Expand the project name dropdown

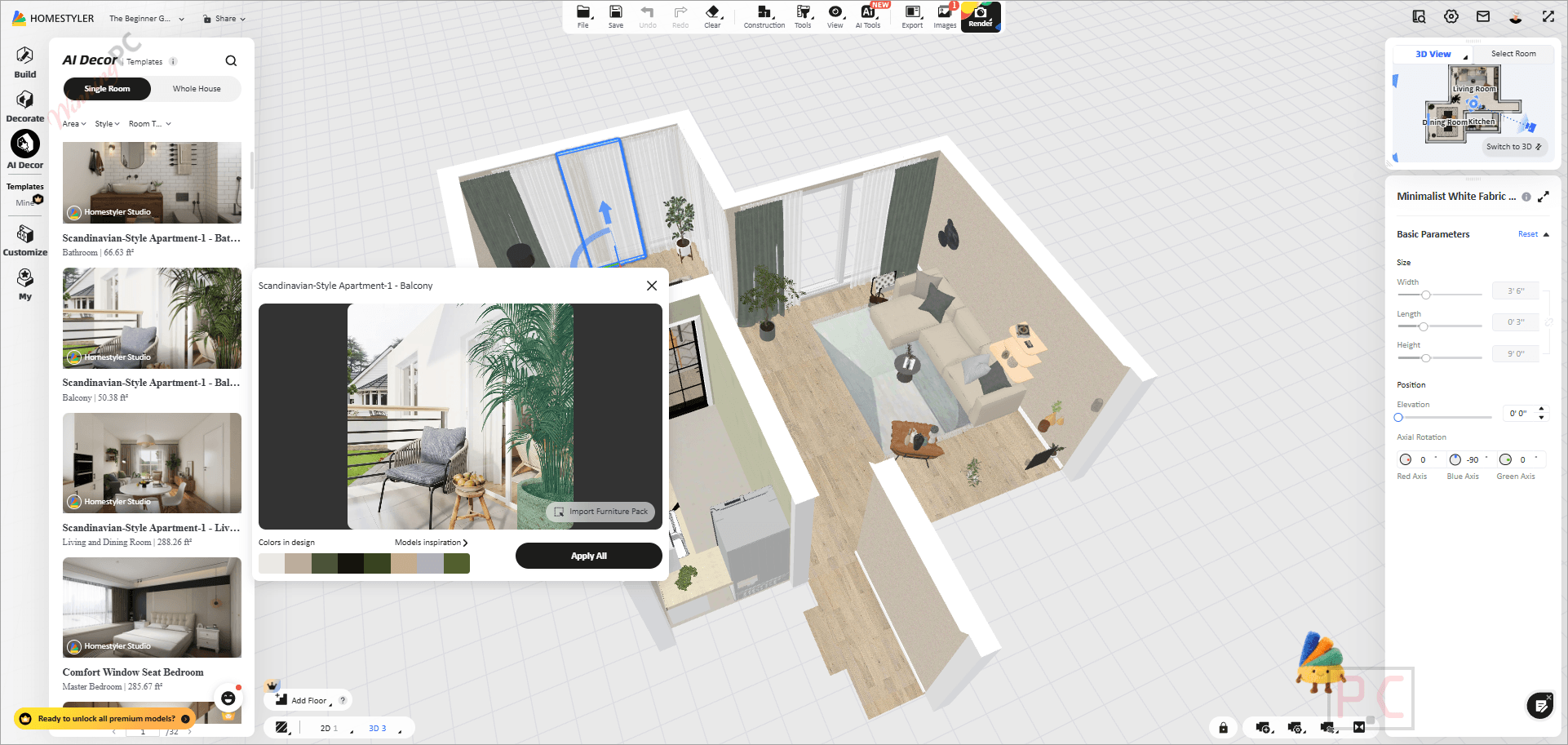(x=181, y=19)
